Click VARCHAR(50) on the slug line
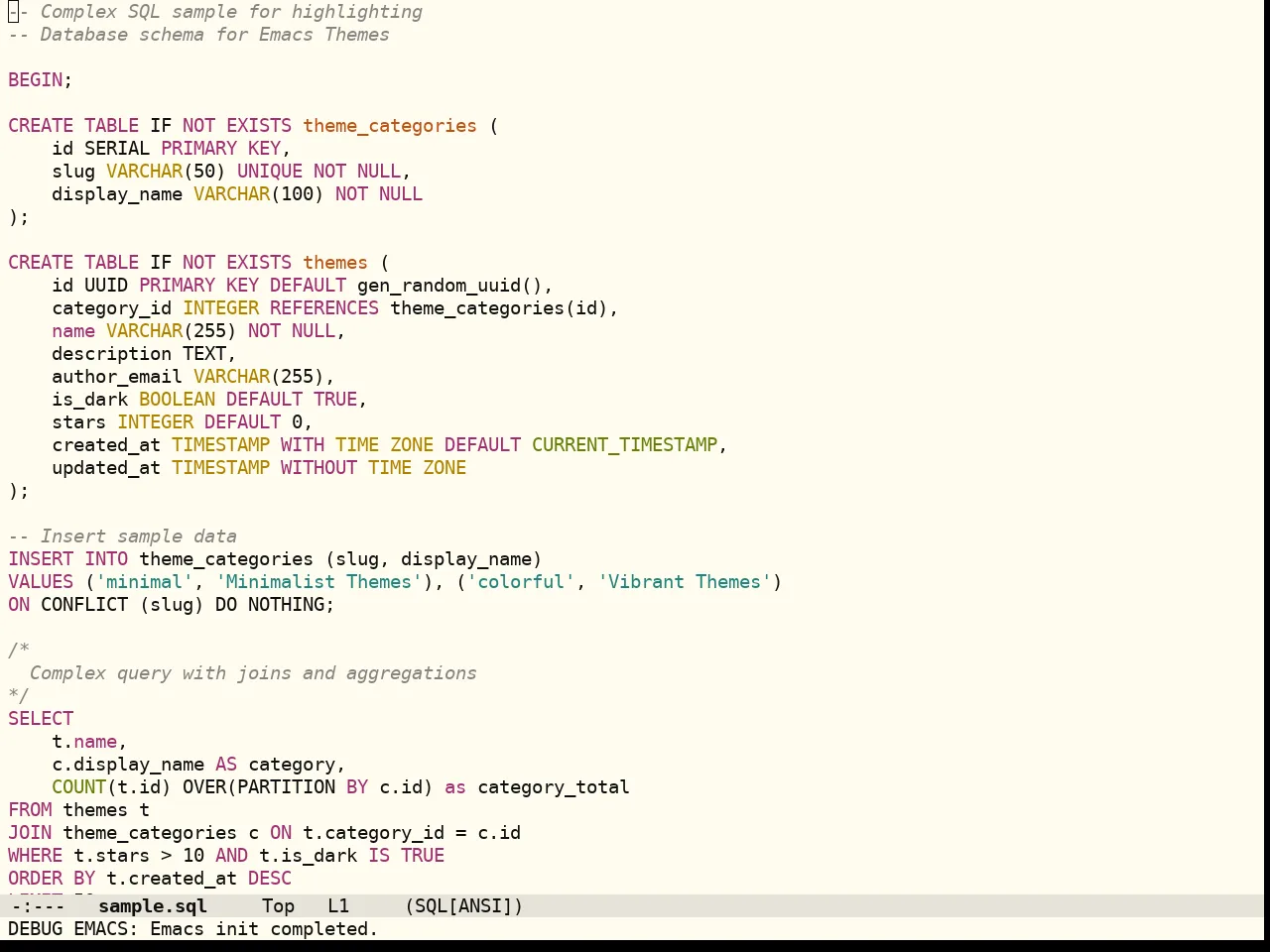The height and width of the screenshot is (952, 1270). 167,172
